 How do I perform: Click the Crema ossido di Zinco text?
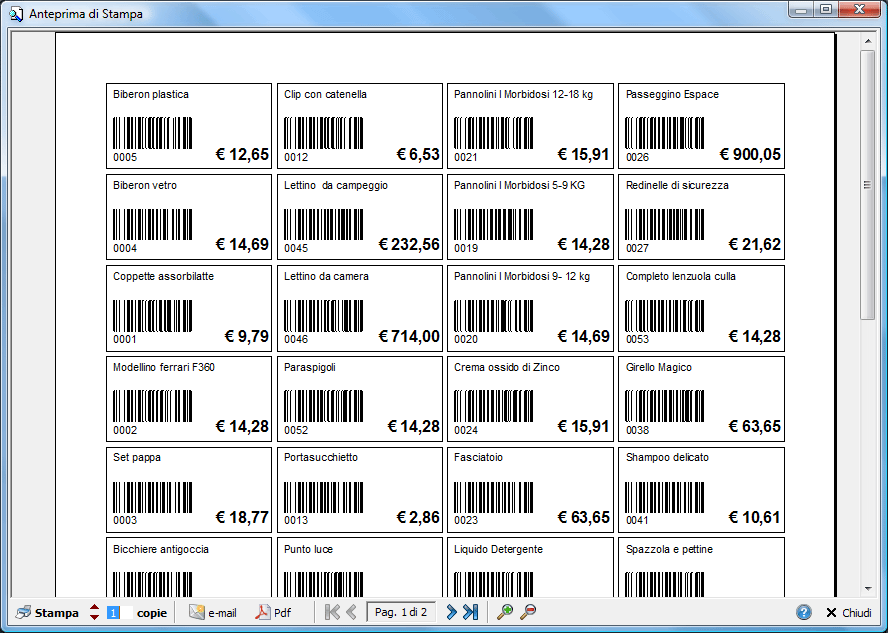[x=506, y=367]
